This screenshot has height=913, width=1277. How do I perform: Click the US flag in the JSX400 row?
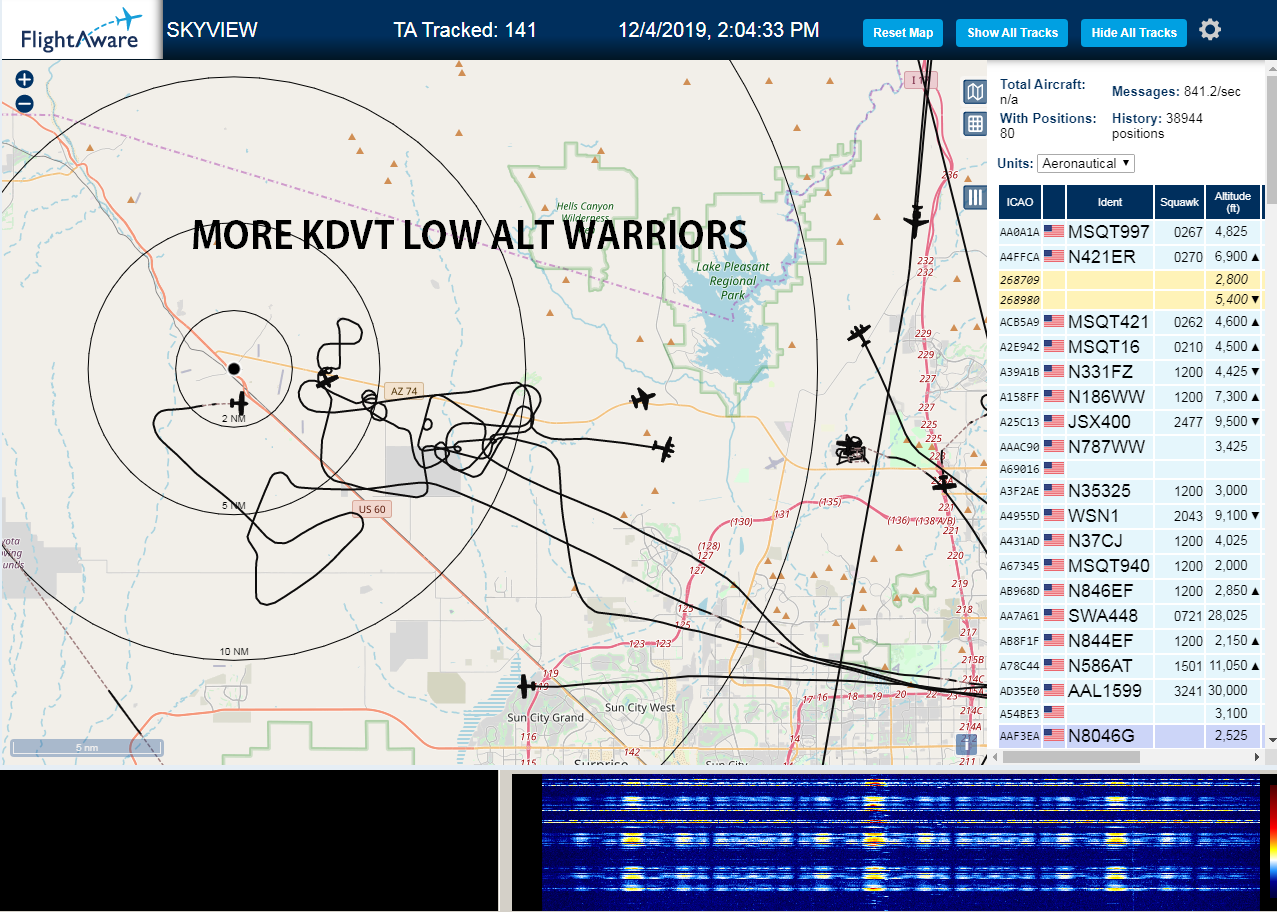1054,422
